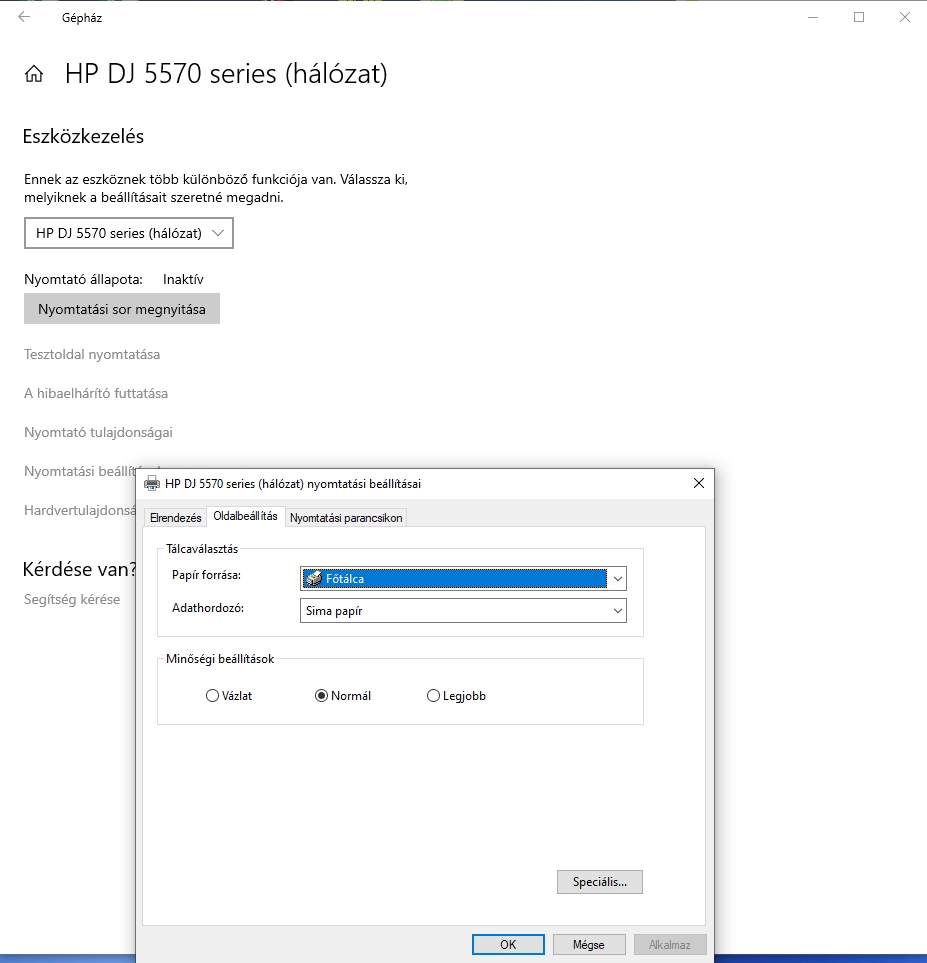
Task: Click the Főtálca tray icon in dropdown
Action: pos(314,579)
